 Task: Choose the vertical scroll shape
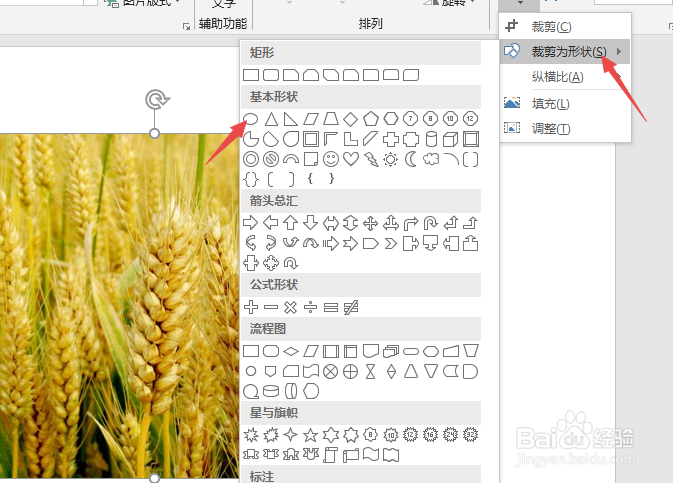coord(330,454)
